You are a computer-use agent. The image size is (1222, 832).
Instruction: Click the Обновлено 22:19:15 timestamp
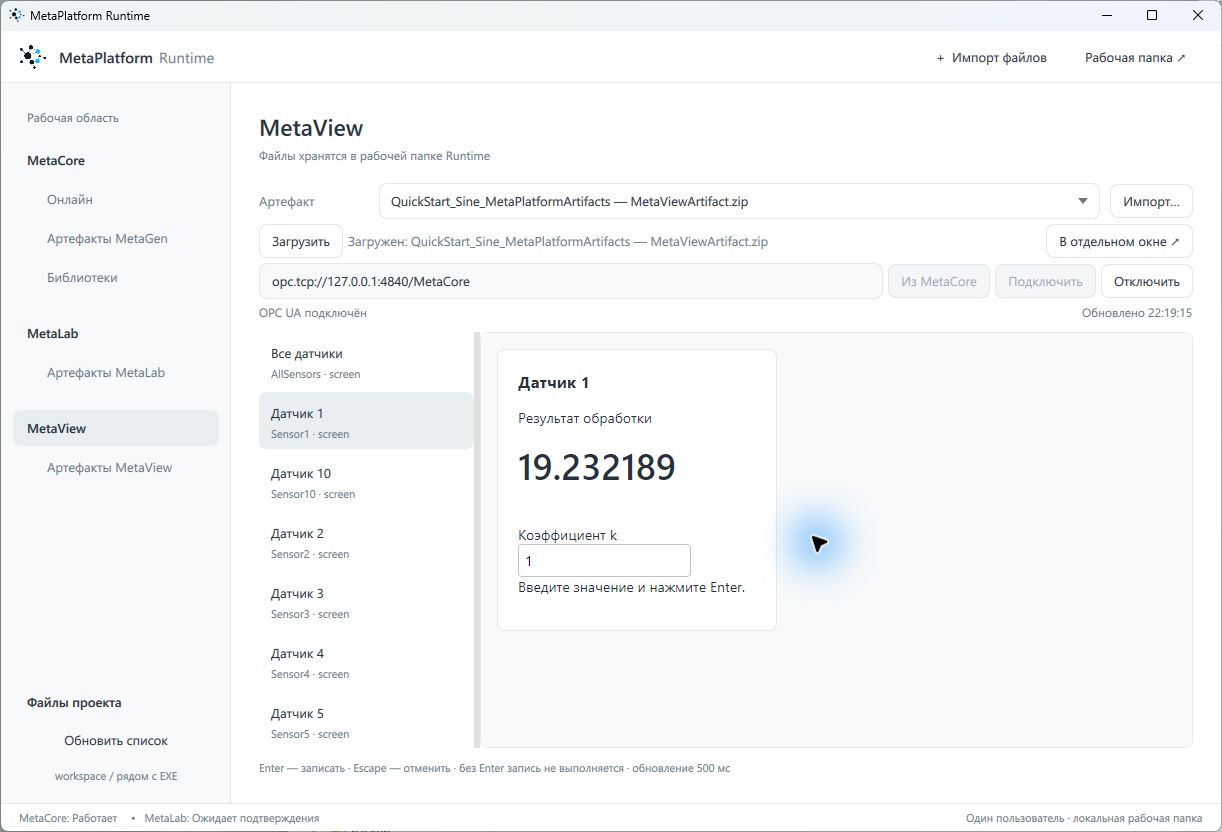click(x=1137, y=313)
